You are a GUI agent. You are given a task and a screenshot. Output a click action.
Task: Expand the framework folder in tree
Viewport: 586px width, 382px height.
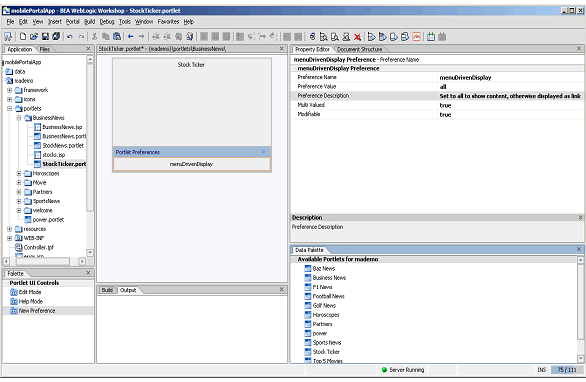(x=10, y=90)
